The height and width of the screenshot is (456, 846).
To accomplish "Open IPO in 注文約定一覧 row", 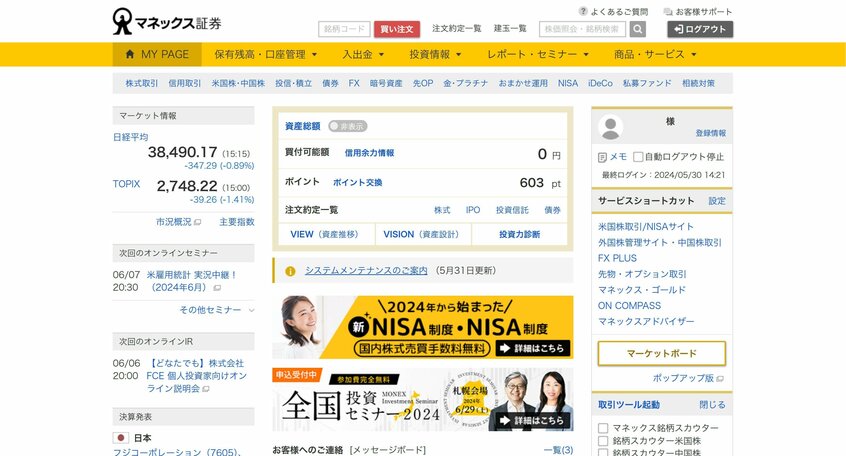I will click(x=473, y=210).
